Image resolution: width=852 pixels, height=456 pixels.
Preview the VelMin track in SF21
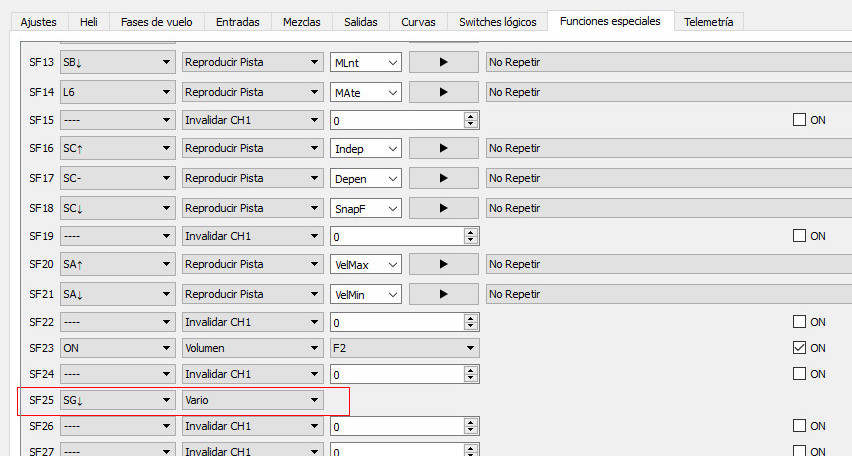[x=443, y=294]
